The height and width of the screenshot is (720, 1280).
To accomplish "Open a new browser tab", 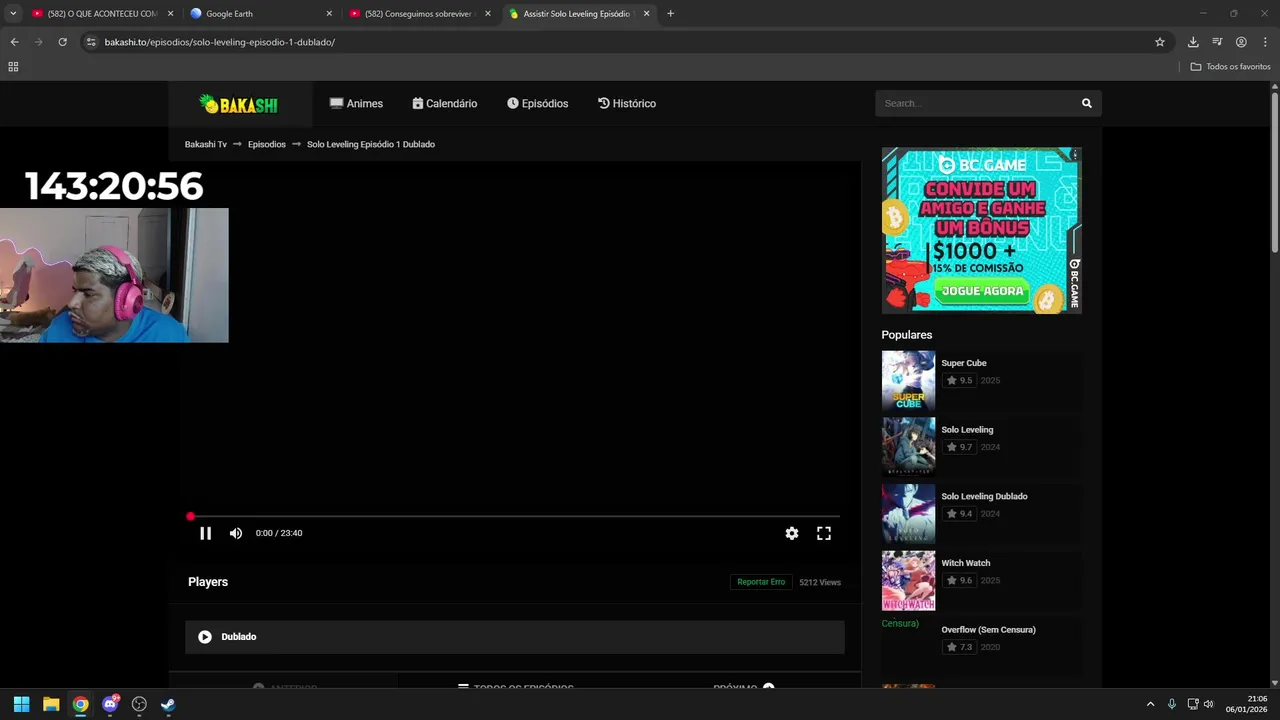I will (670, 14).
